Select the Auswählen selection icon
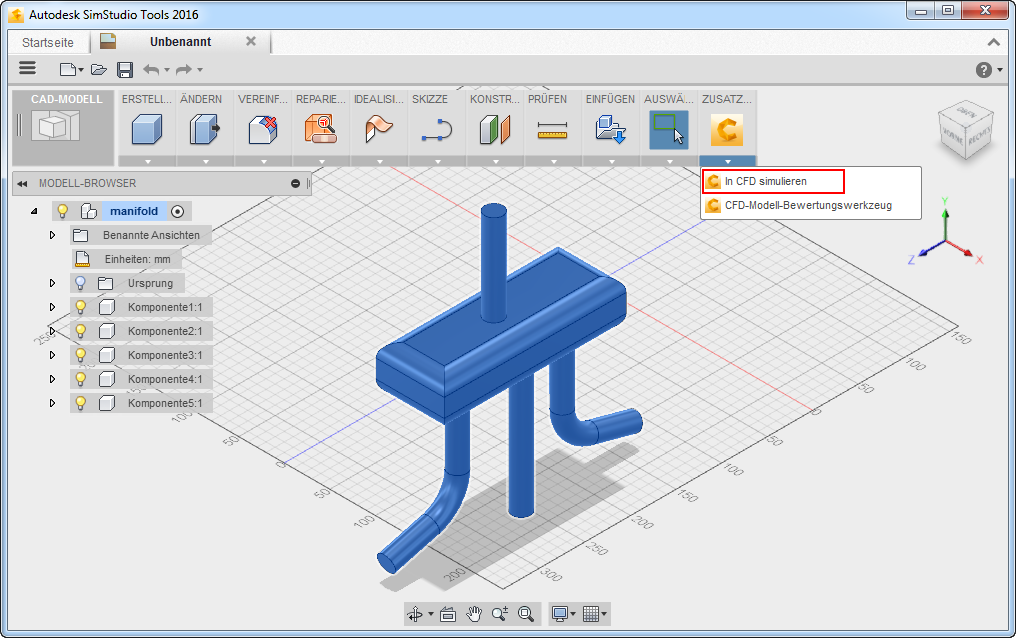This screenshot has width=1016, height=638. (669, 129)
